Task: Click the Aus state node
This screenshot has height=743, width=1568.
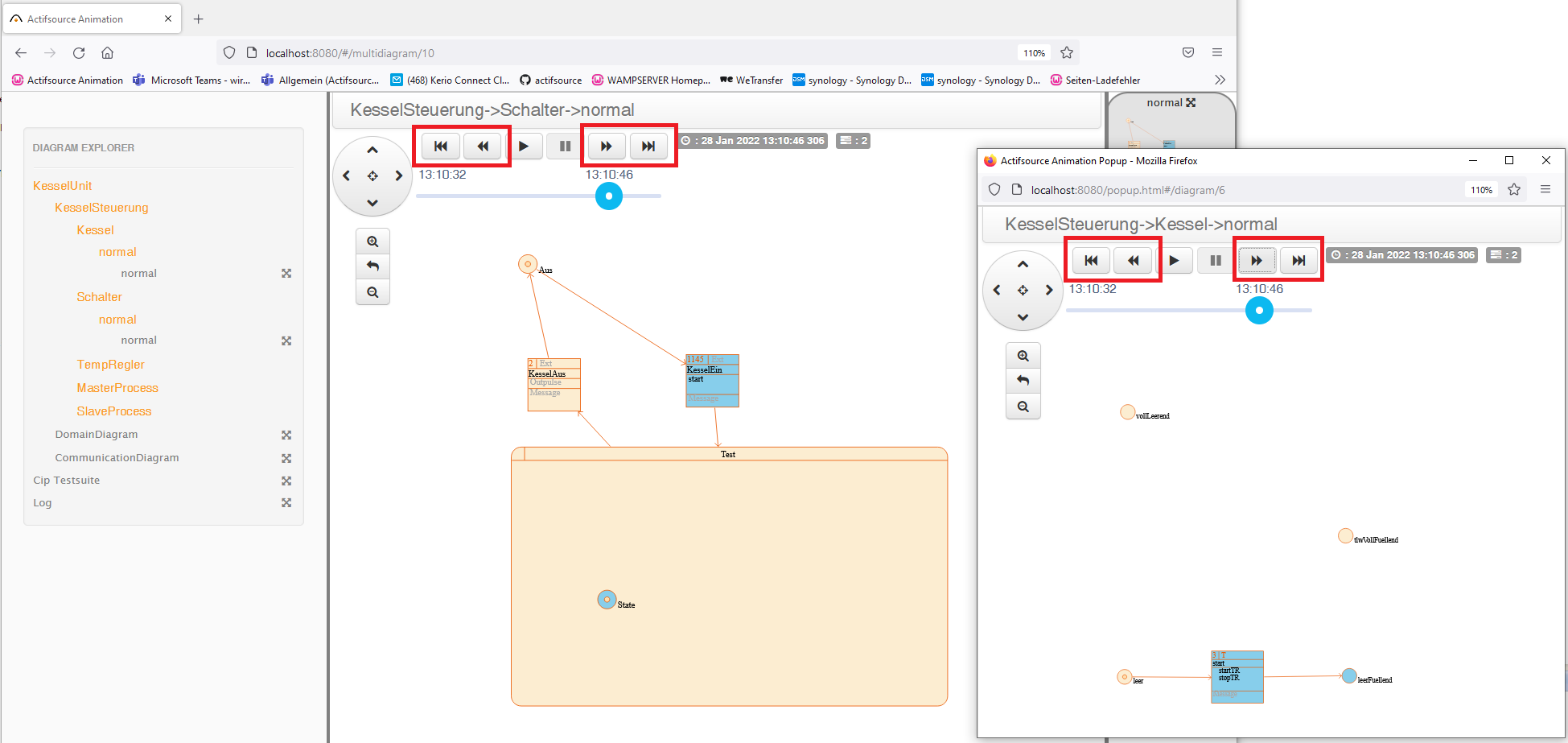Action: coord(528,263)
